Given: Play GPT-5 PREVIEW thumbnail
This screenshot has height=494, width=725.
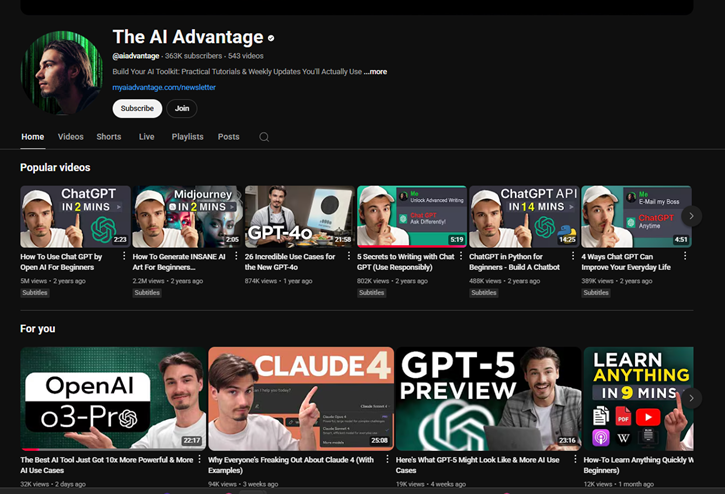Looking at the screenshot, I should [x=489, y=399].
